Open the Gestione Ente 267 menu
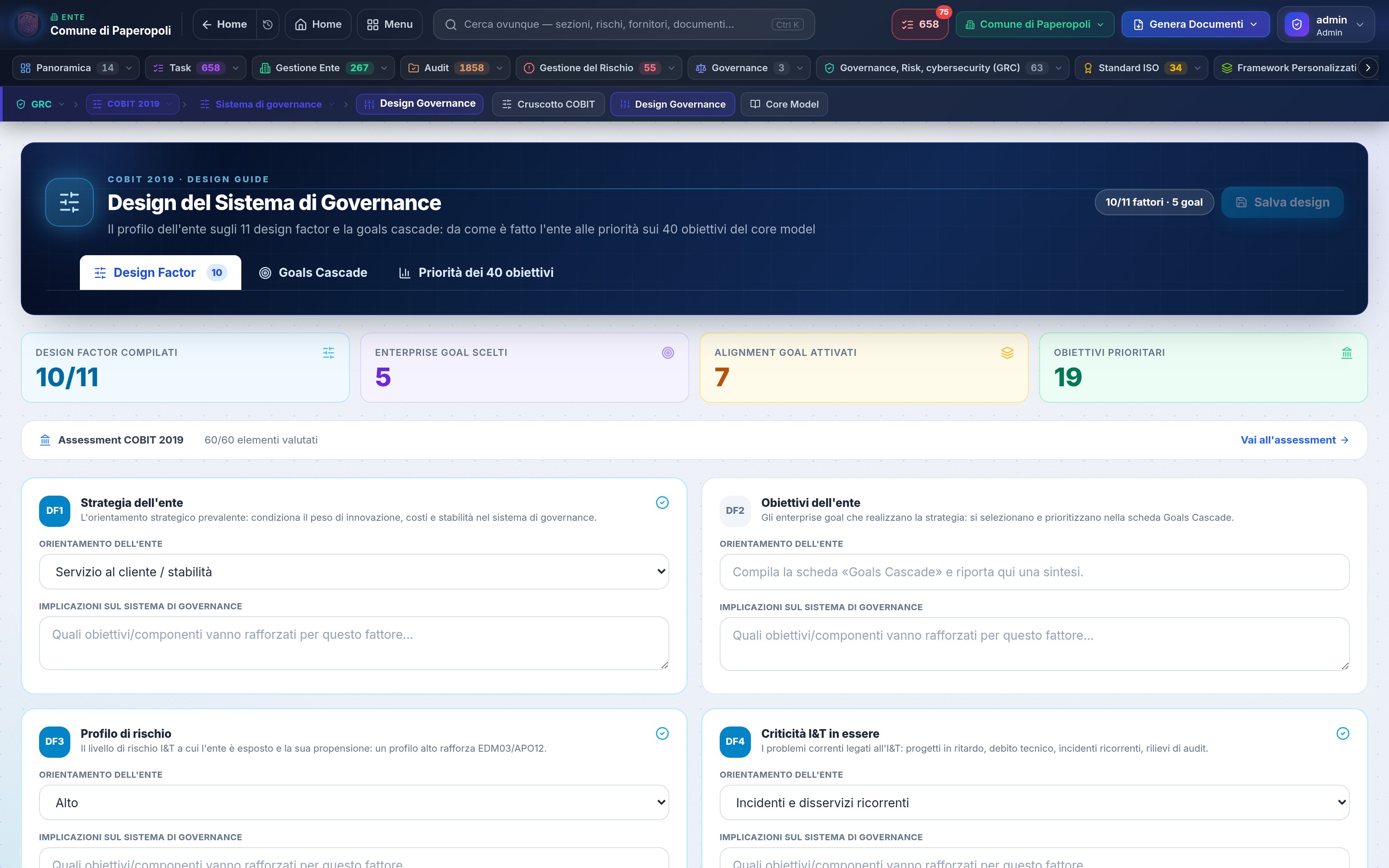1389x868 pixels. (323, 68)
